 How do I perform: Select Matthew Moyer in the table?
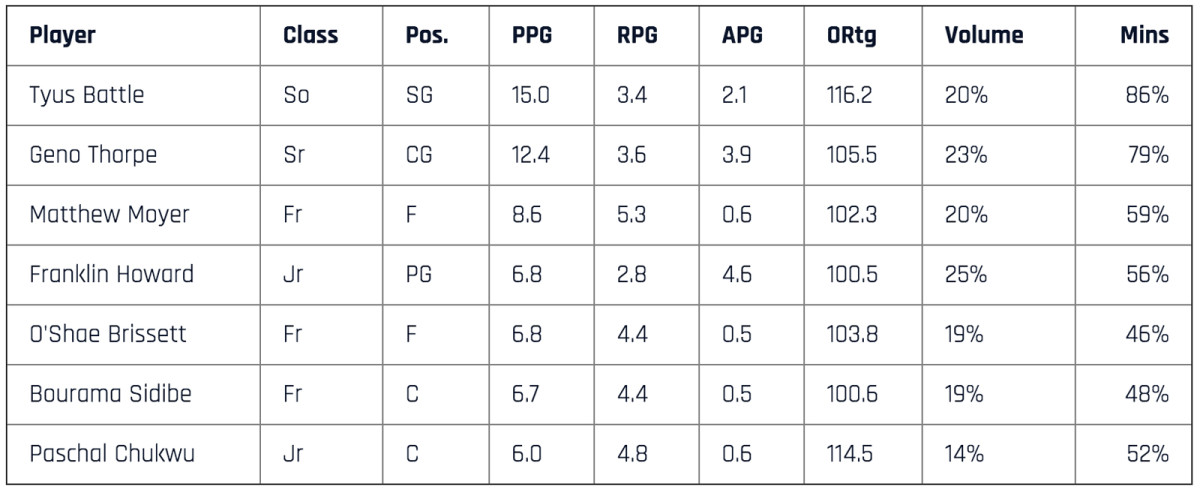click(x=109, y=215)
